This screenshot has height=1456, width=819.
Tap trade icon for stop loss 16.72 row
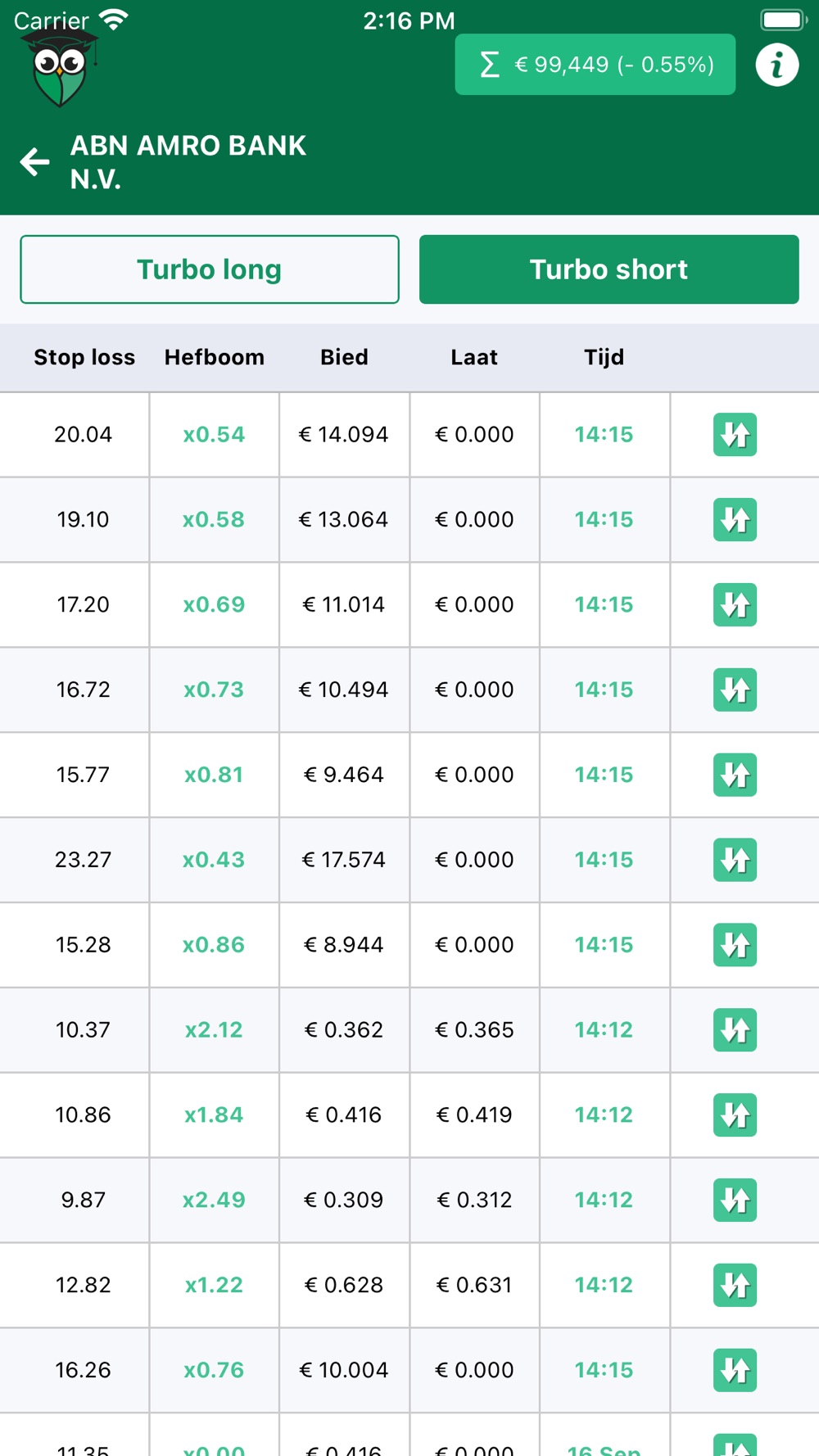735,690
